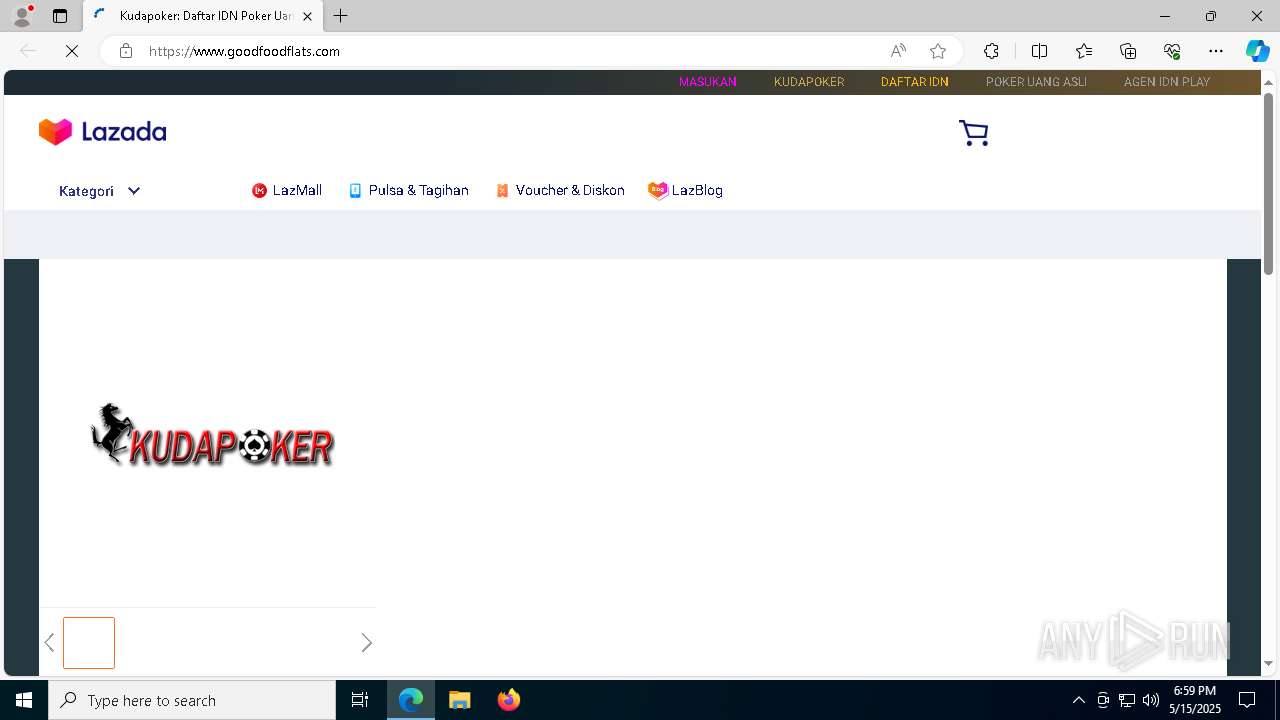This screenshot has height=720, width=1280.
Task: Open a new tab with plus button
Action: [x=341, y=16]
